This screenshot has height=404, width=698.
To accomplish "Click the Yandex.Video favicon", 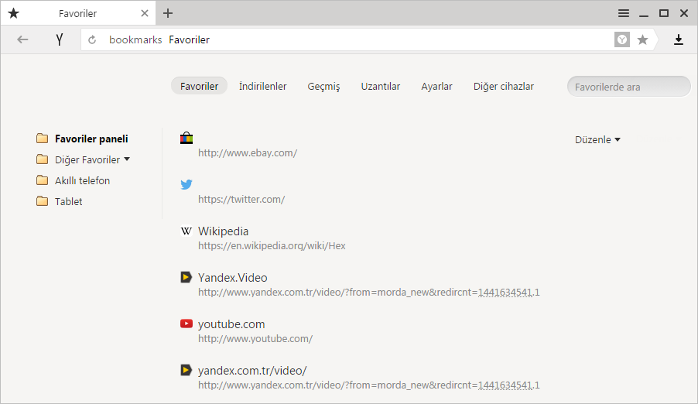I will tap(186, 277).
